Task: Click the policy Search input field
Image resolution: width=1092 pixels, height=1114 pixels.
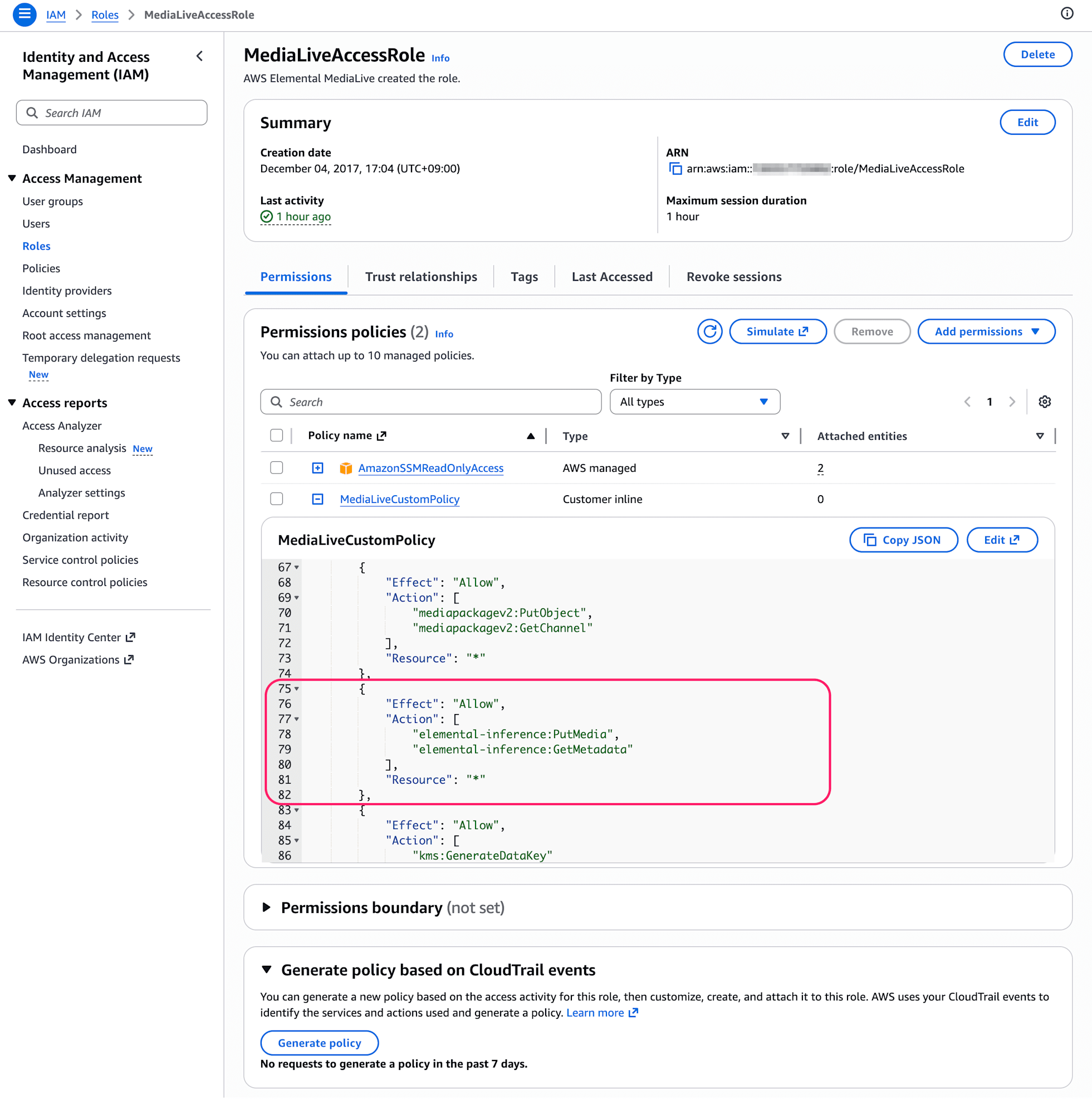Action: click(430, 402)
